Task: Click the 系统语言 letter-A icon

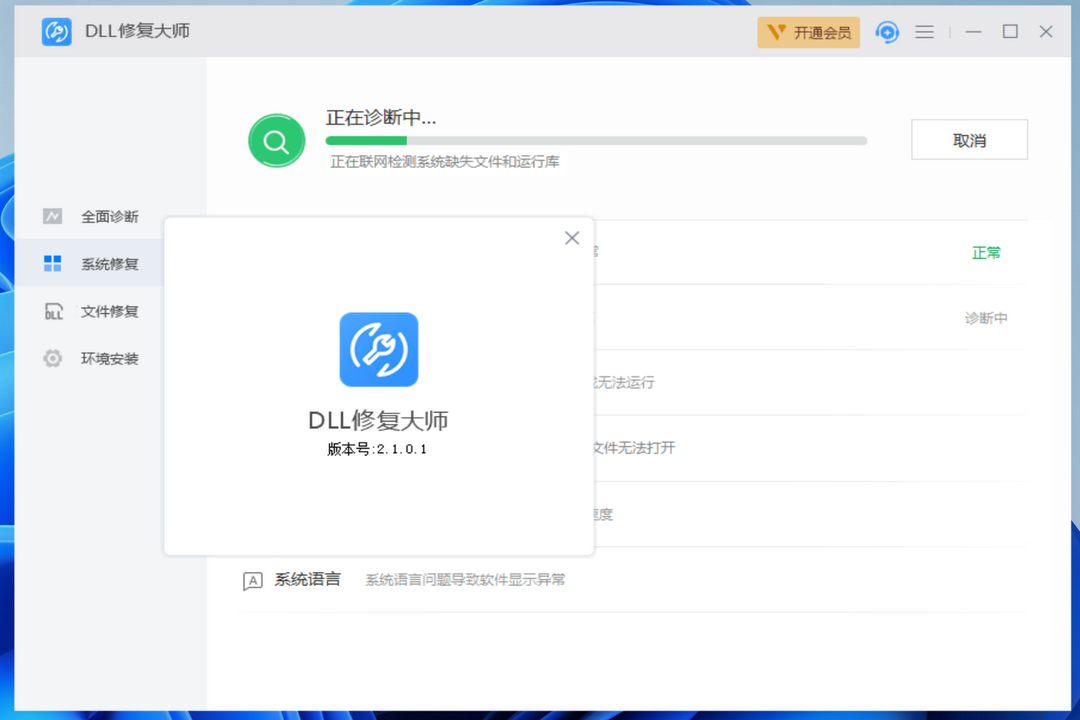Action: [251, 580]
